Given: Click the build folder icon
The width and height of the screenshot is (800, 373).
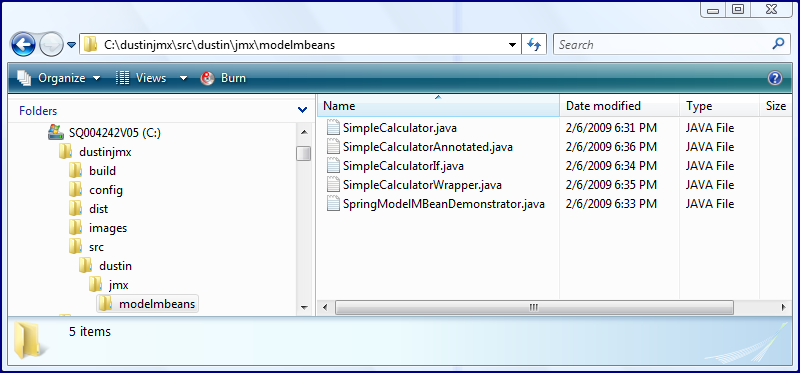Looking at the screenshot, I should click(76, 171).
